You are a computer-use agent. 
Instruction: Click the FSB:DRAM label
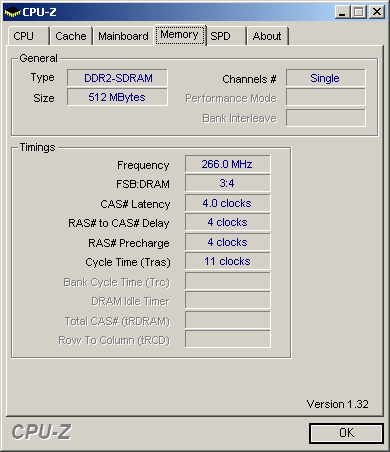coord(143,184)
